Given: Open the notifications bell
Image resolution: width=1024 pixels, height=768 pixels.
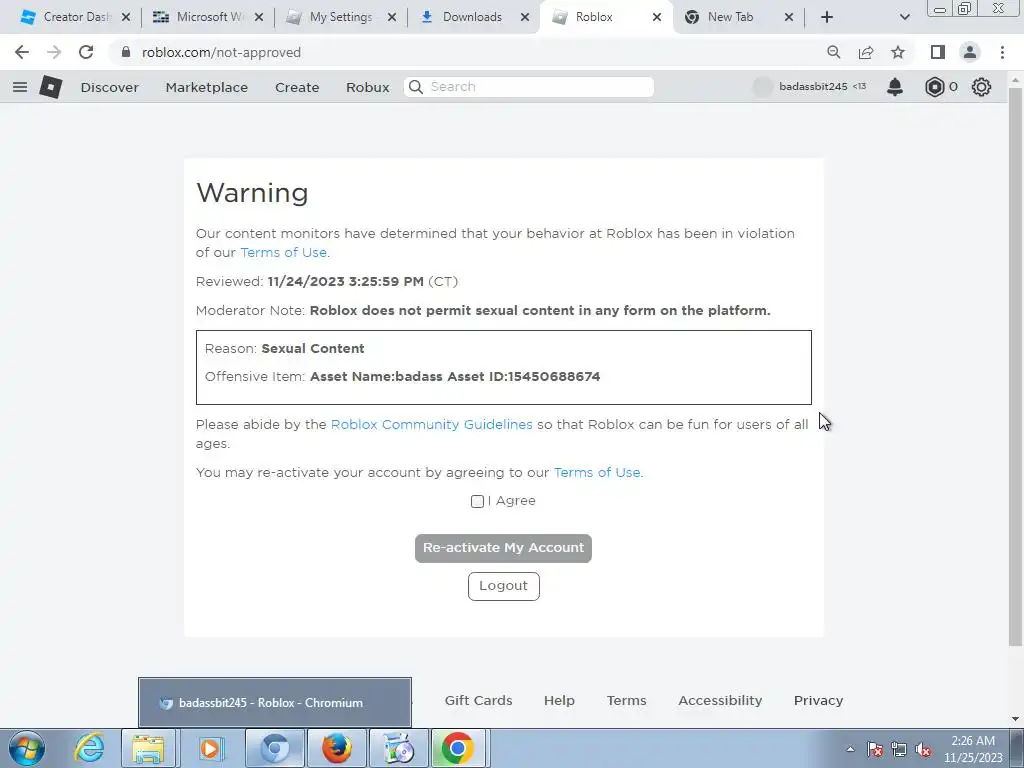Looking at the screenshot, I should tap(895, 87).
